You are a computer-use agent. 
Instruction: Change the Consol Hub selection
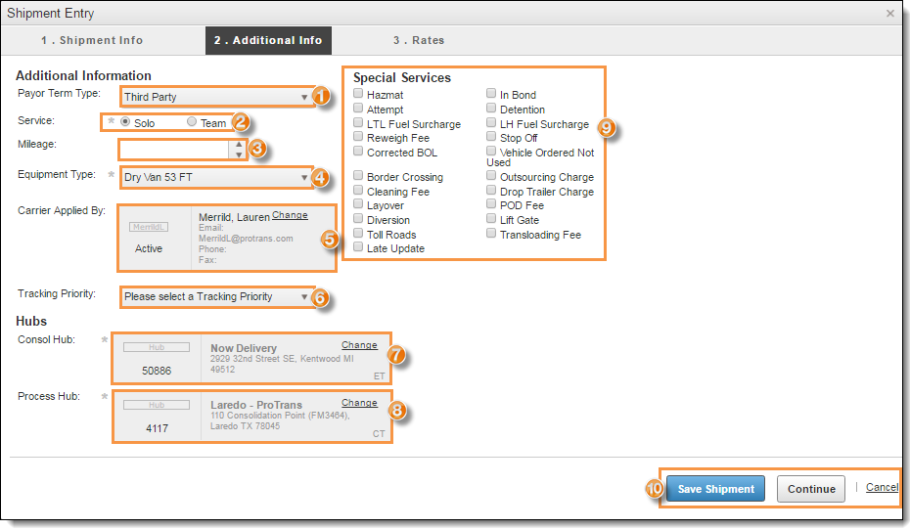coord(359,345)
